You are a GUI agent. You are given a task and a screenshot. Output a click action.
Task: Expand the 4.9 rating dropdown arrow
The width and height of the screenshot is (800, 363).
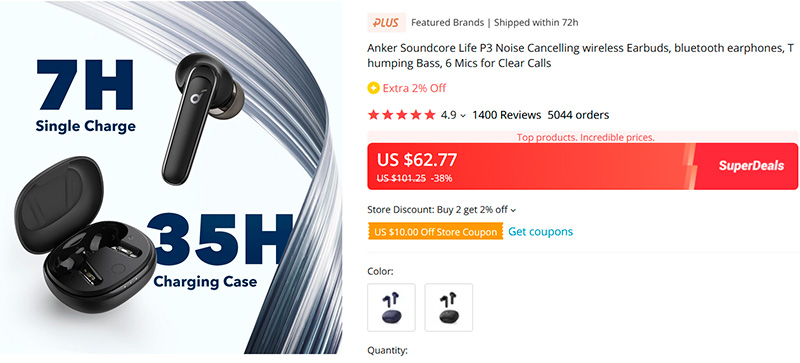point(463,116)
